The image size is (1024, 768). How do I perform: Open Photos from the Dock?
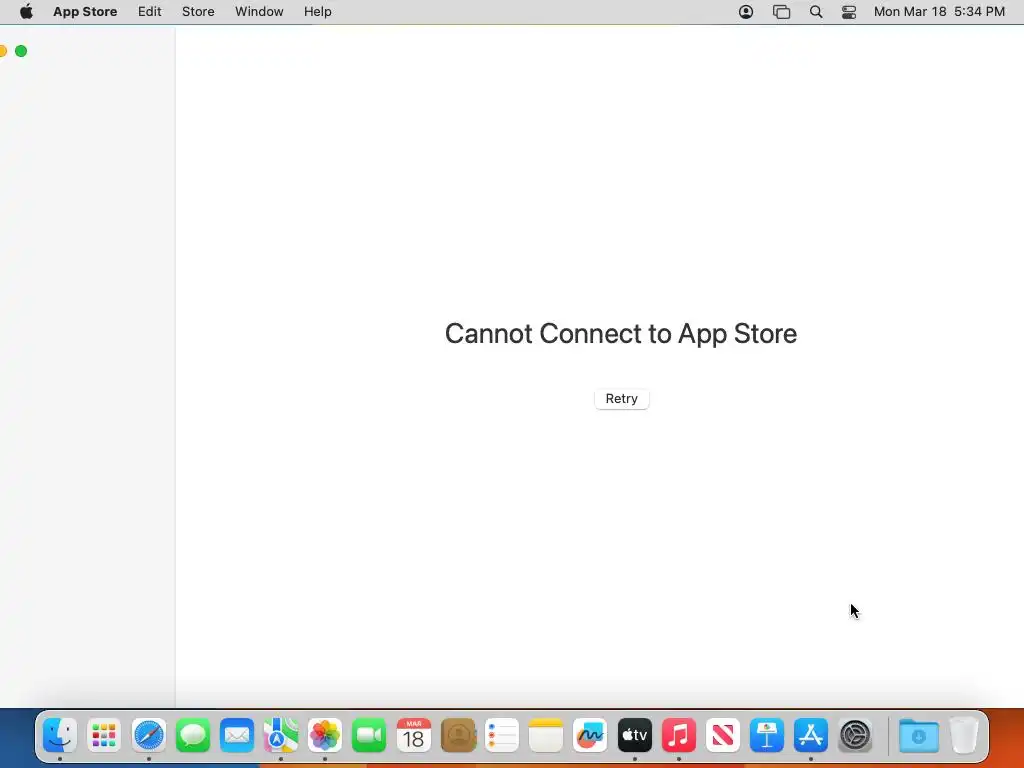325,735
